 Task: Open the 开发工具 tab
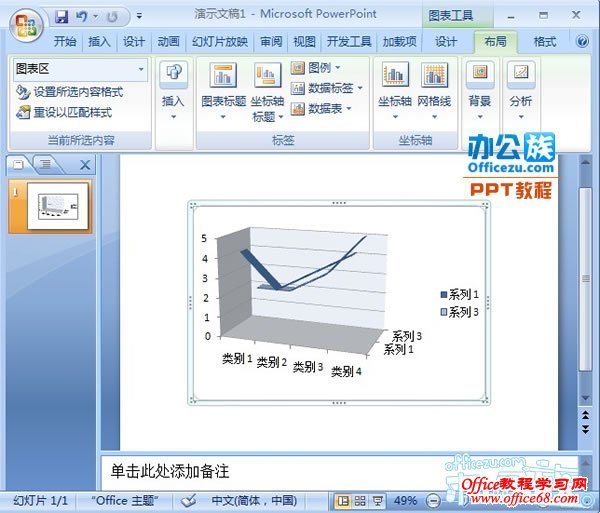(x=349, y=41)
